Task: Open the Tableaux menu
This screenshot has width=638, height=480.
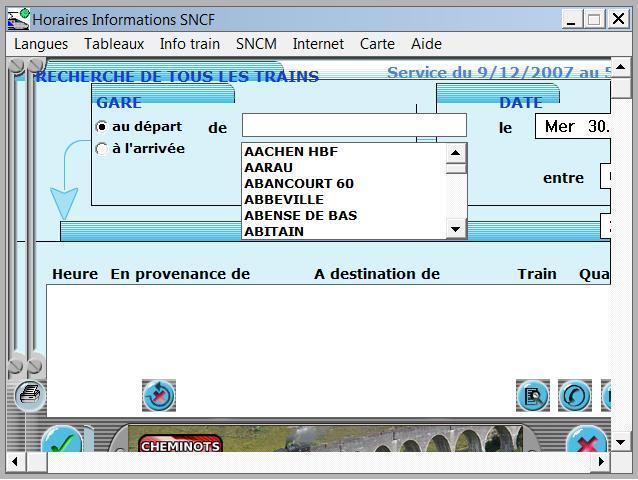Action: click(x=114, y=44)
